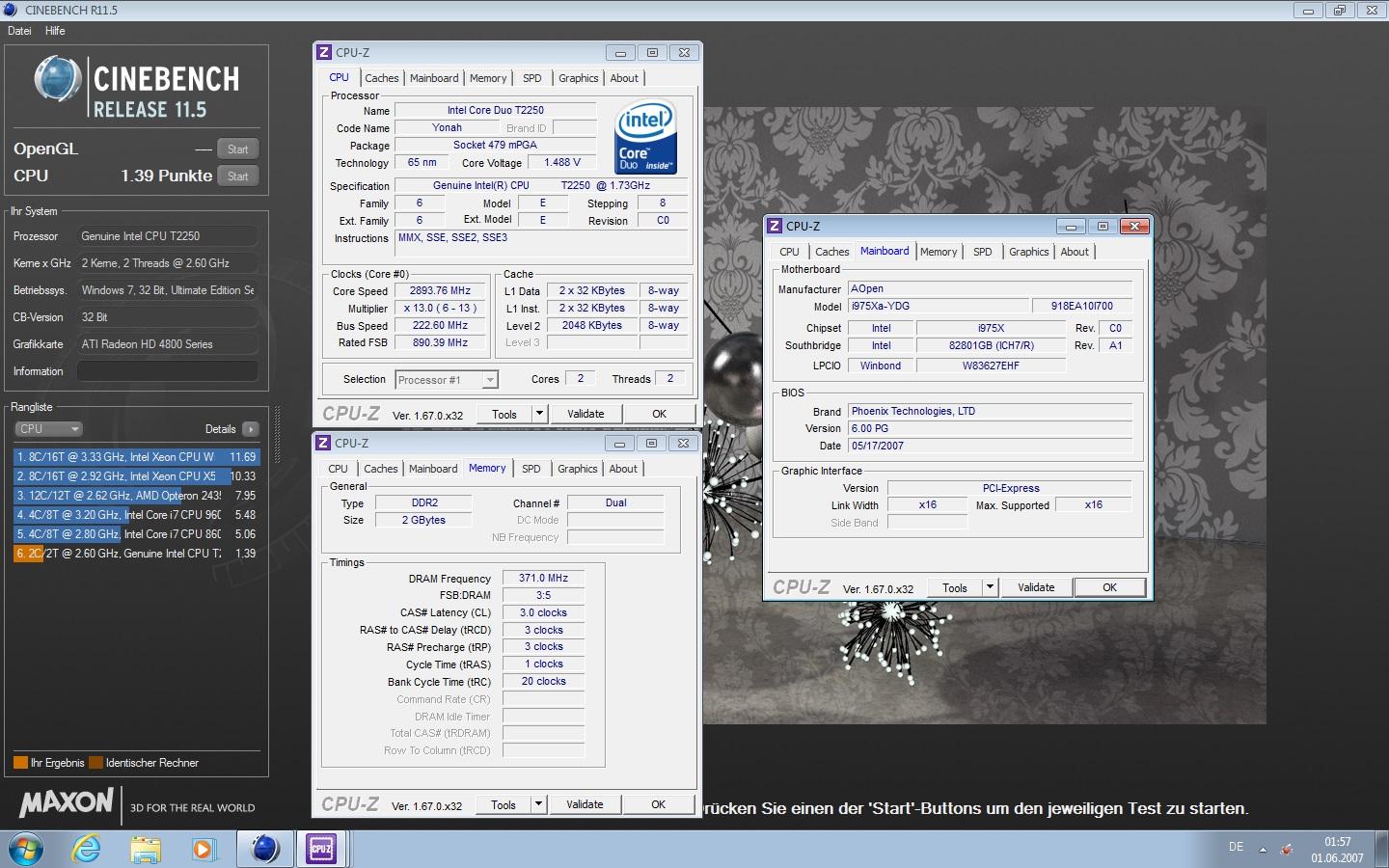Open Windows Explorer folder icon in taskbar

point(146,849)
